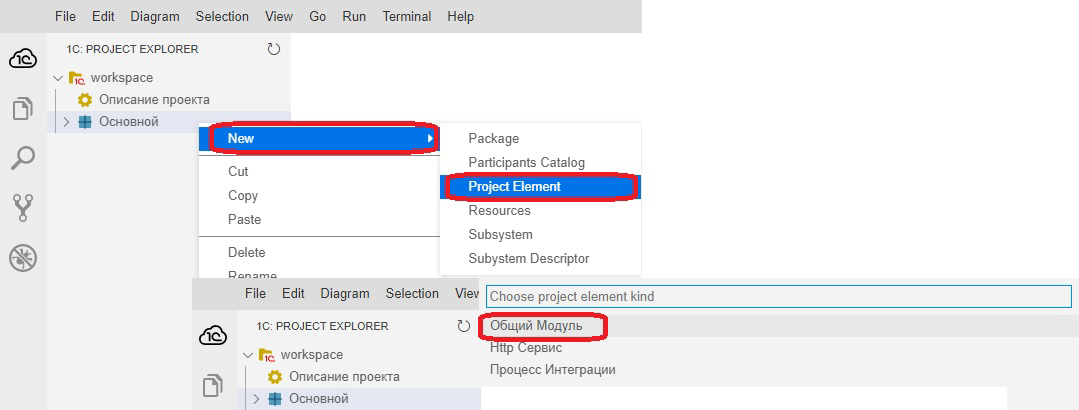Image resolution: width=1079 pixels, height=410 pixels.
Task: Pick Subsystem Descriptor from the submenu
Action: (x=528, y=259)
